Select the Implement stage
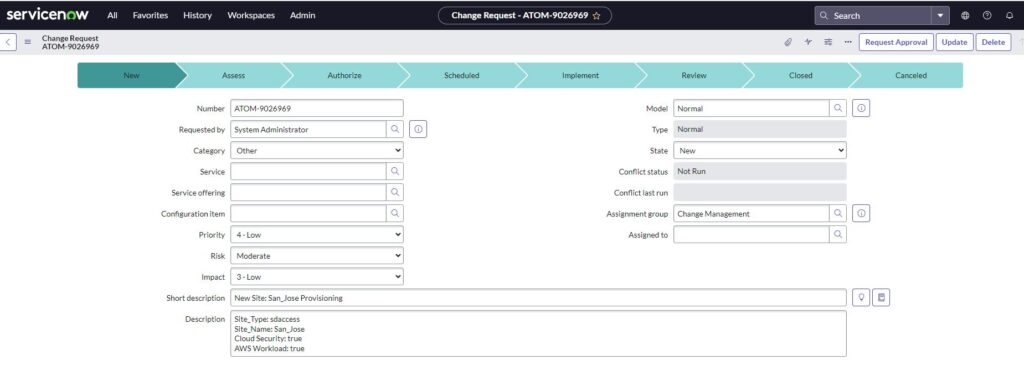 click(580, 75)
